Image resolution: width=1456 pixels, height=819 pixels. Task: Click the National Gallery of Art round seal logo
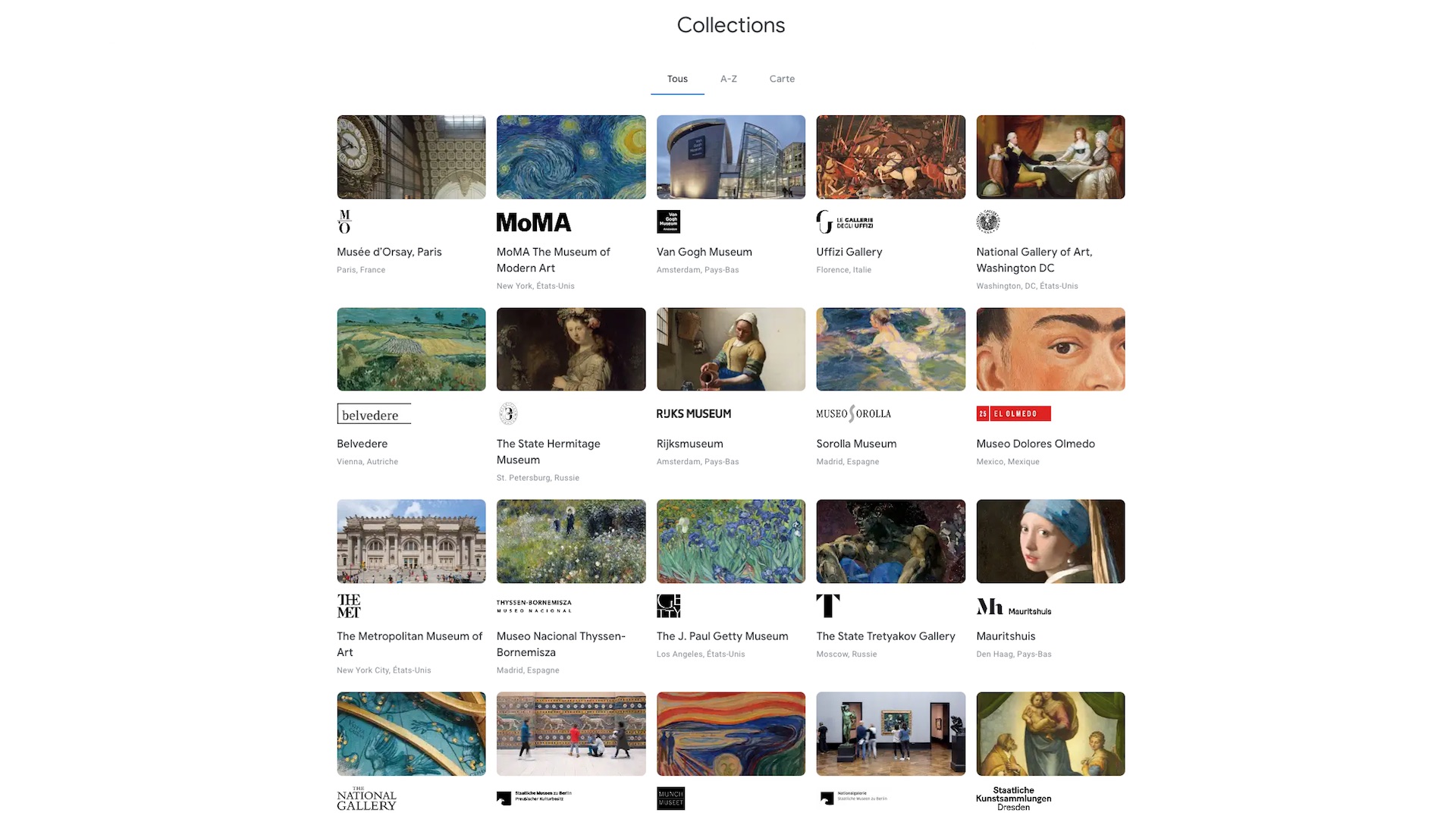coord(988,221)
